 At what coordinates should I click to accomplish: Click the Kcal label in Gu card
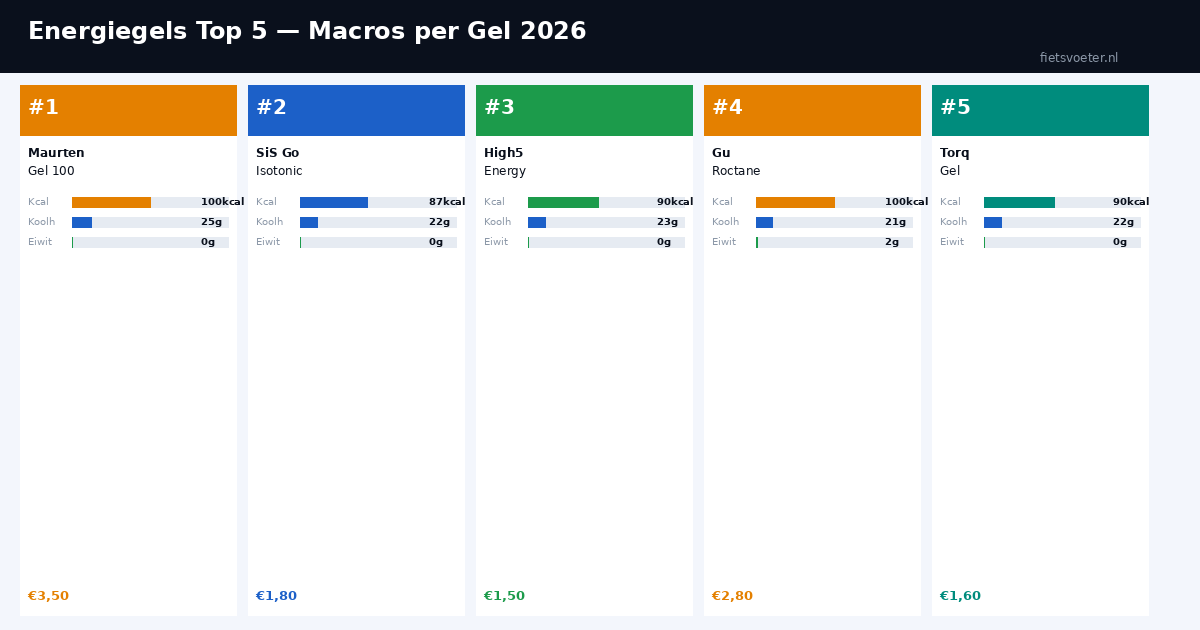tap(722, 202)
